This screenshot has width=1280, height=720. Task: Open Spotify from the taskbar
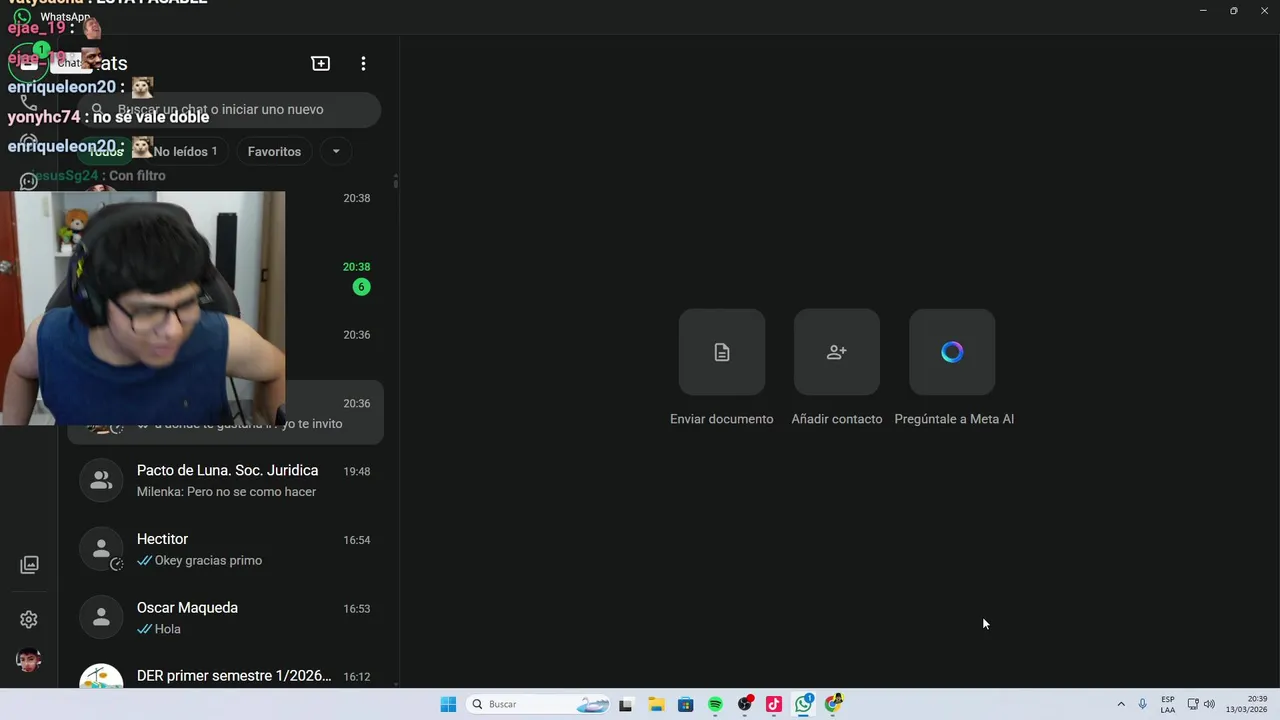[x=715, y=704]
